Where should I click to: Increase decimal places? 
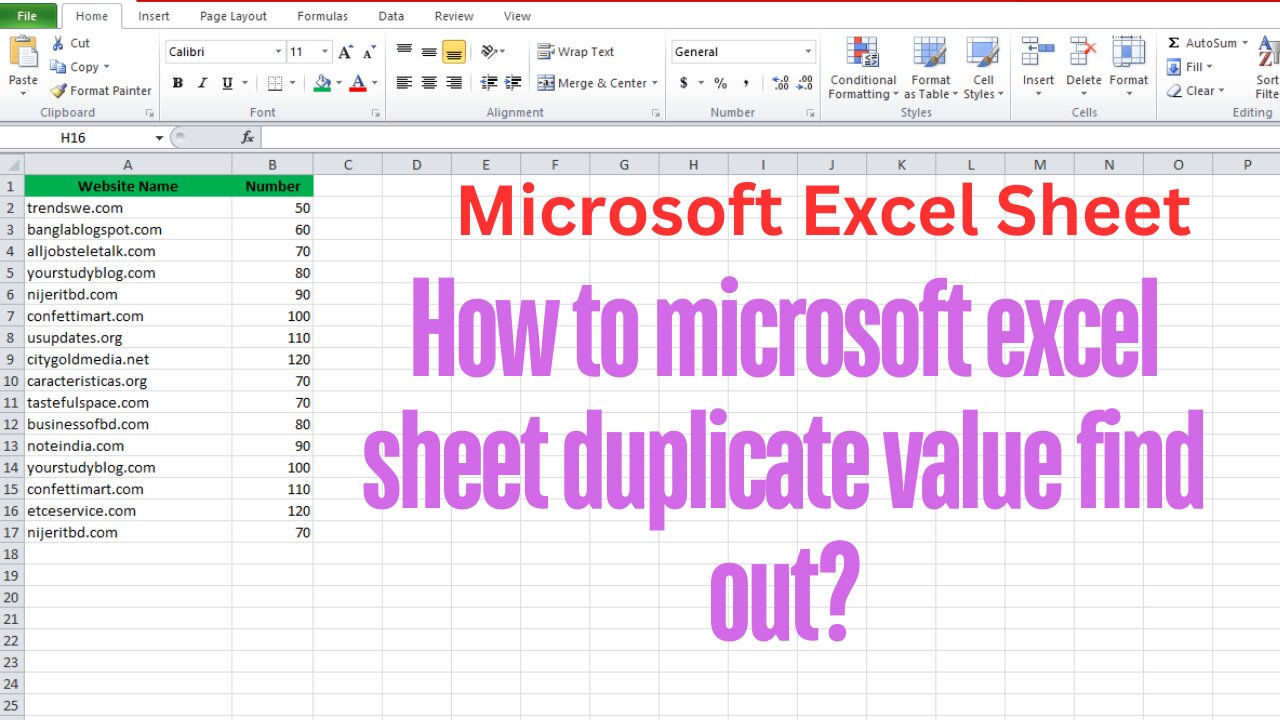[781, 83]
